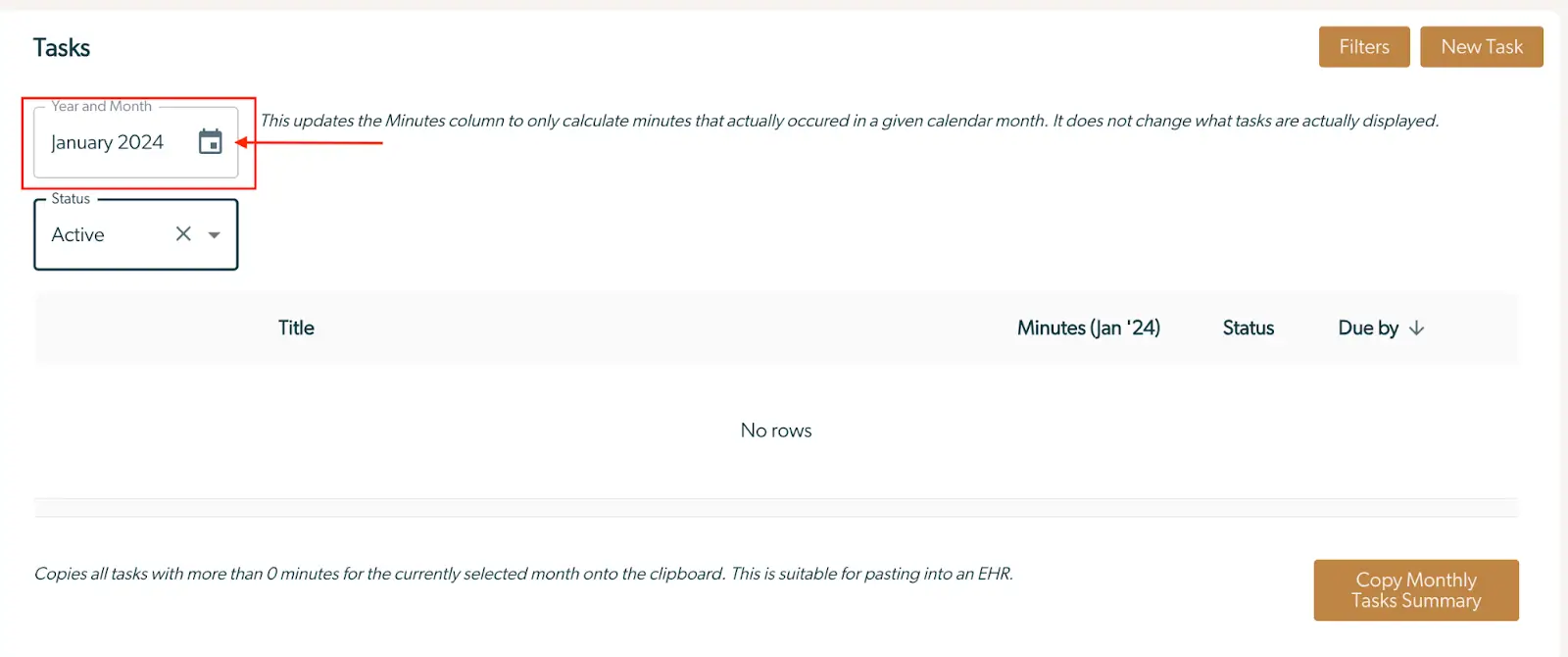The height and width of the screenshot is (657, 1568).
Task: Click the Year and Month field label
Action: pos(102,106)
